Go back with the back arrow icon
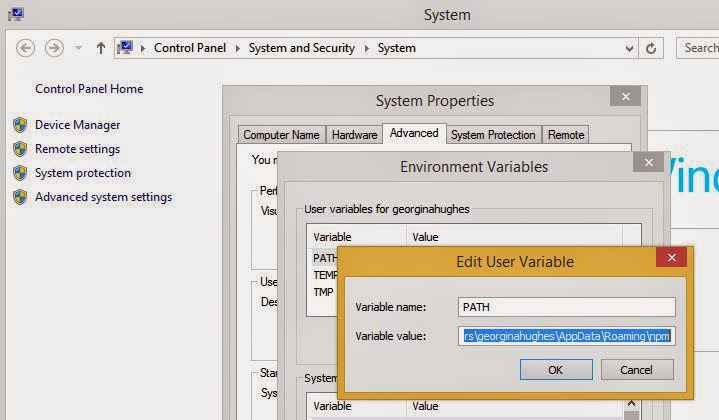719x420 pixels. click(25, 48)
